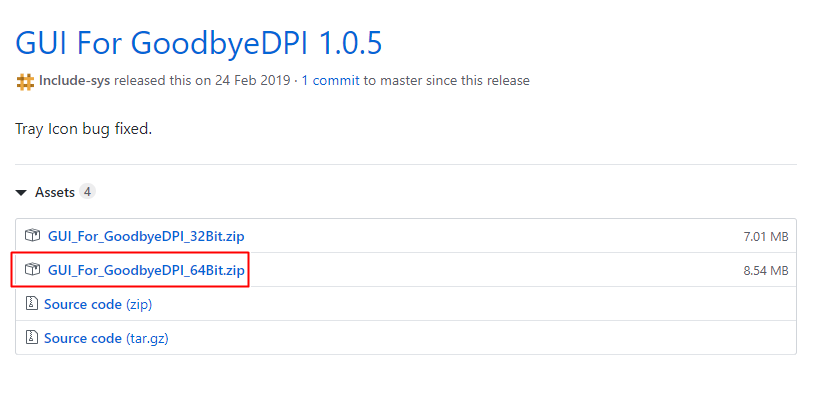
Task: Click the Assets count badge 4
Action: coord(87,191)
